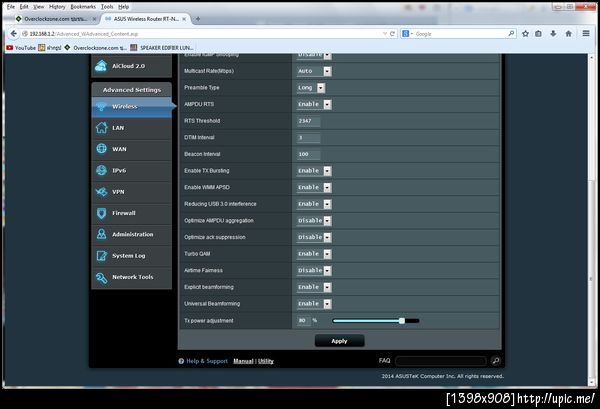600x409 pixels.
Task: Open the Help menu
Action: [124, 7]
